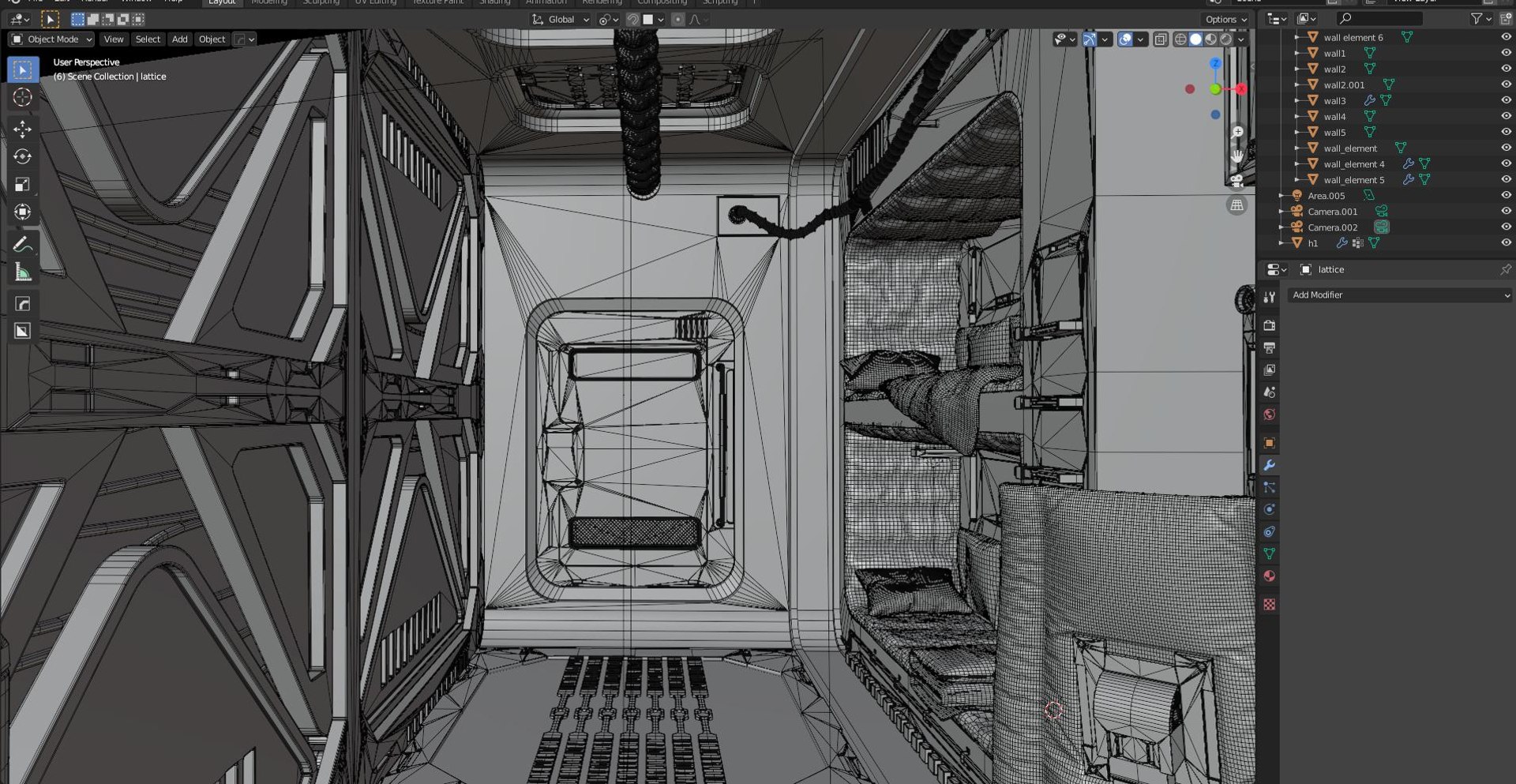Switch to rendered viewport shading
This screenshot has height=784, width=1516.
[1225, 39]
